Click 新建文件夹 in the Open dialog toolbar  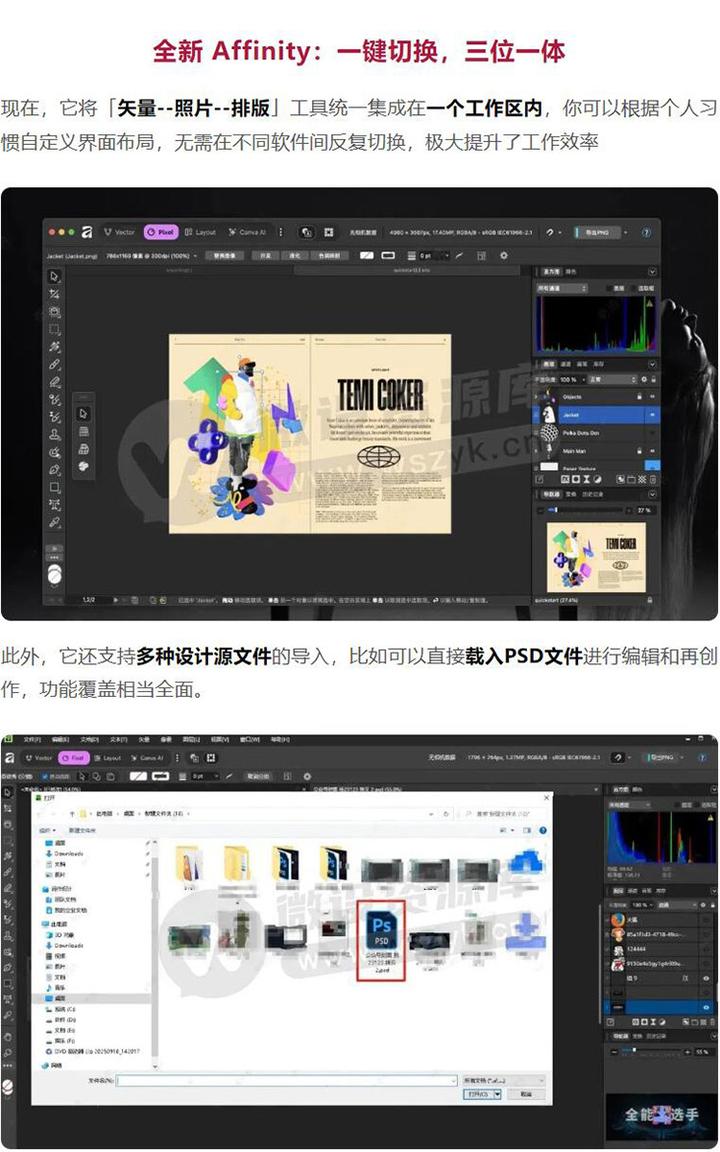82,830
